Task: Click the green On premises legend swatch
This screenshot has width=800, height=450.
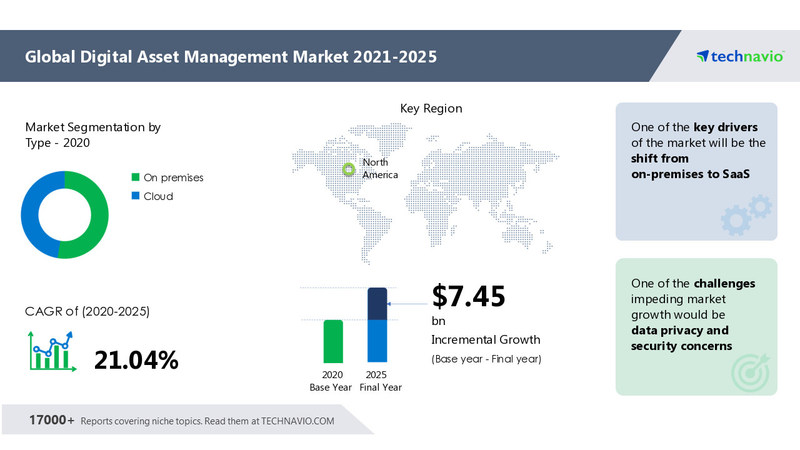Action: click(x=134, y=178)
